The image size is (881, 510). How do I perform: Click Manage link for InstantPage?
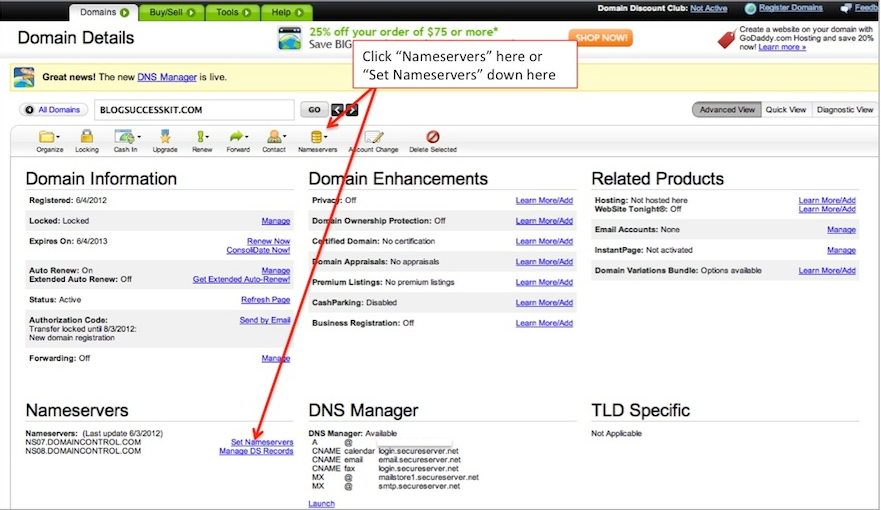coord(841,250)
